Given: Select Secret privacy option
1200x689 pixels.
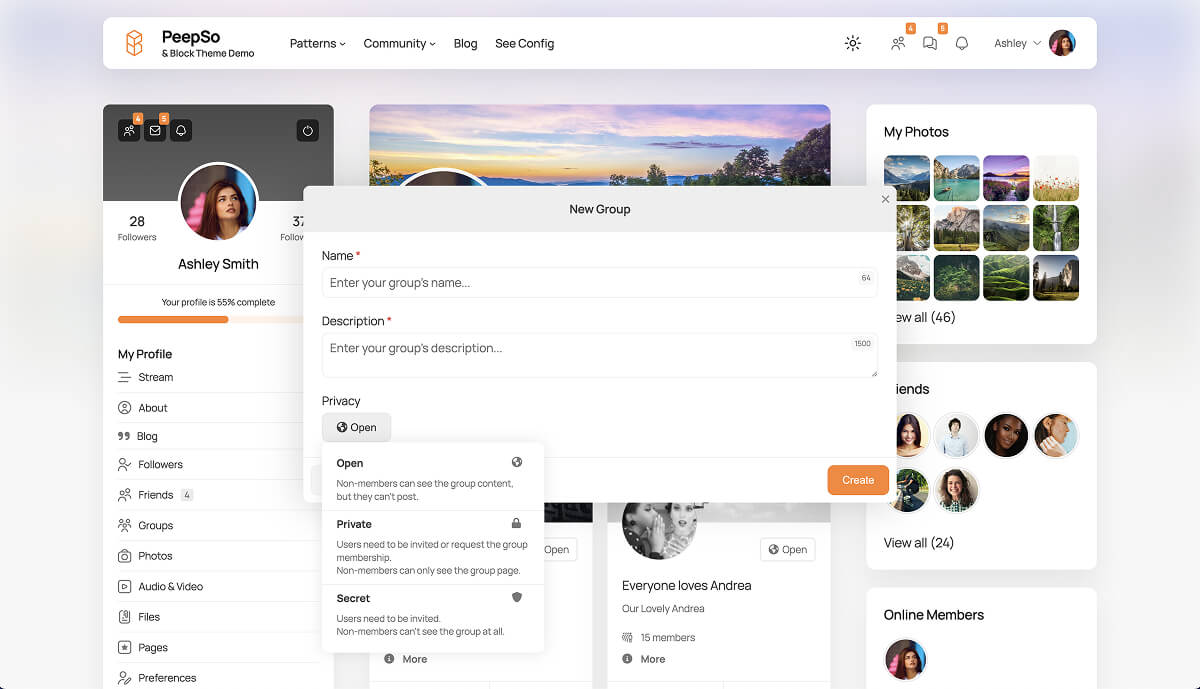Looking at the screenshot, I should point(433,615).
